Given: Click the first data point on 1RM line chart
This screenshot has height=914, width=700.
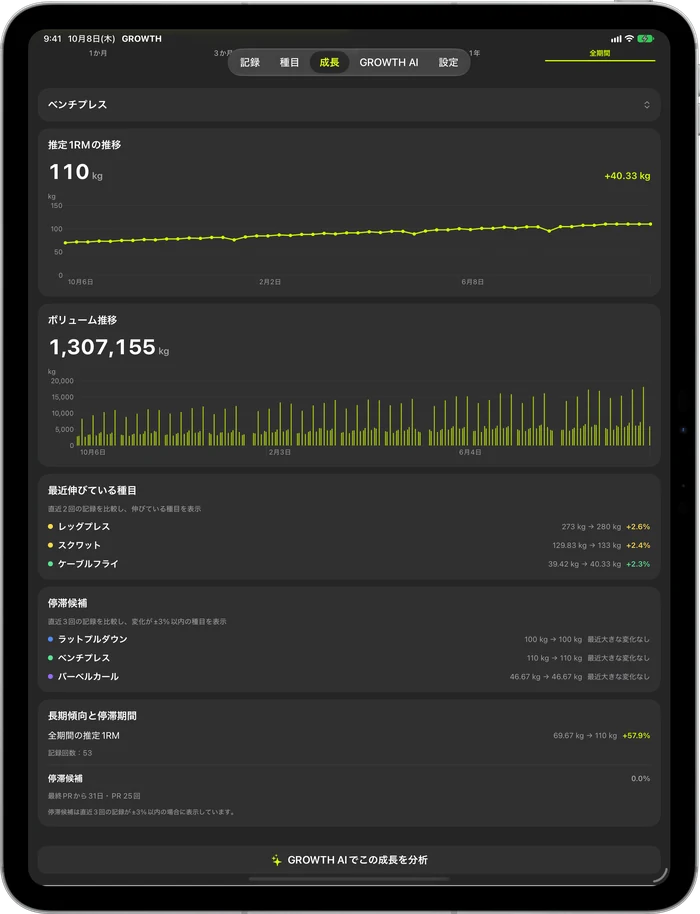Looking at the screenshot, I should (65, 242).
